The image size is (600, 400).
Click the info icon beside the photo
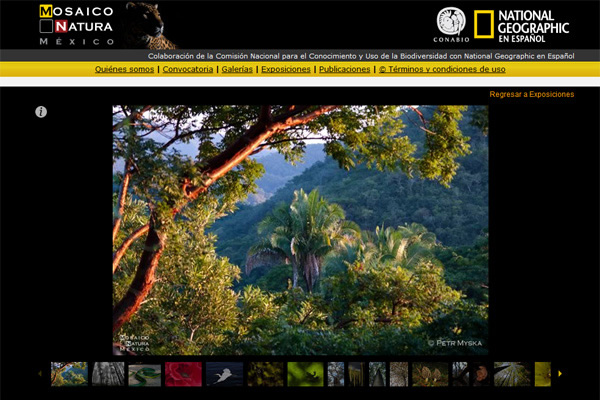pyautogui.click(x=41, y=112)
